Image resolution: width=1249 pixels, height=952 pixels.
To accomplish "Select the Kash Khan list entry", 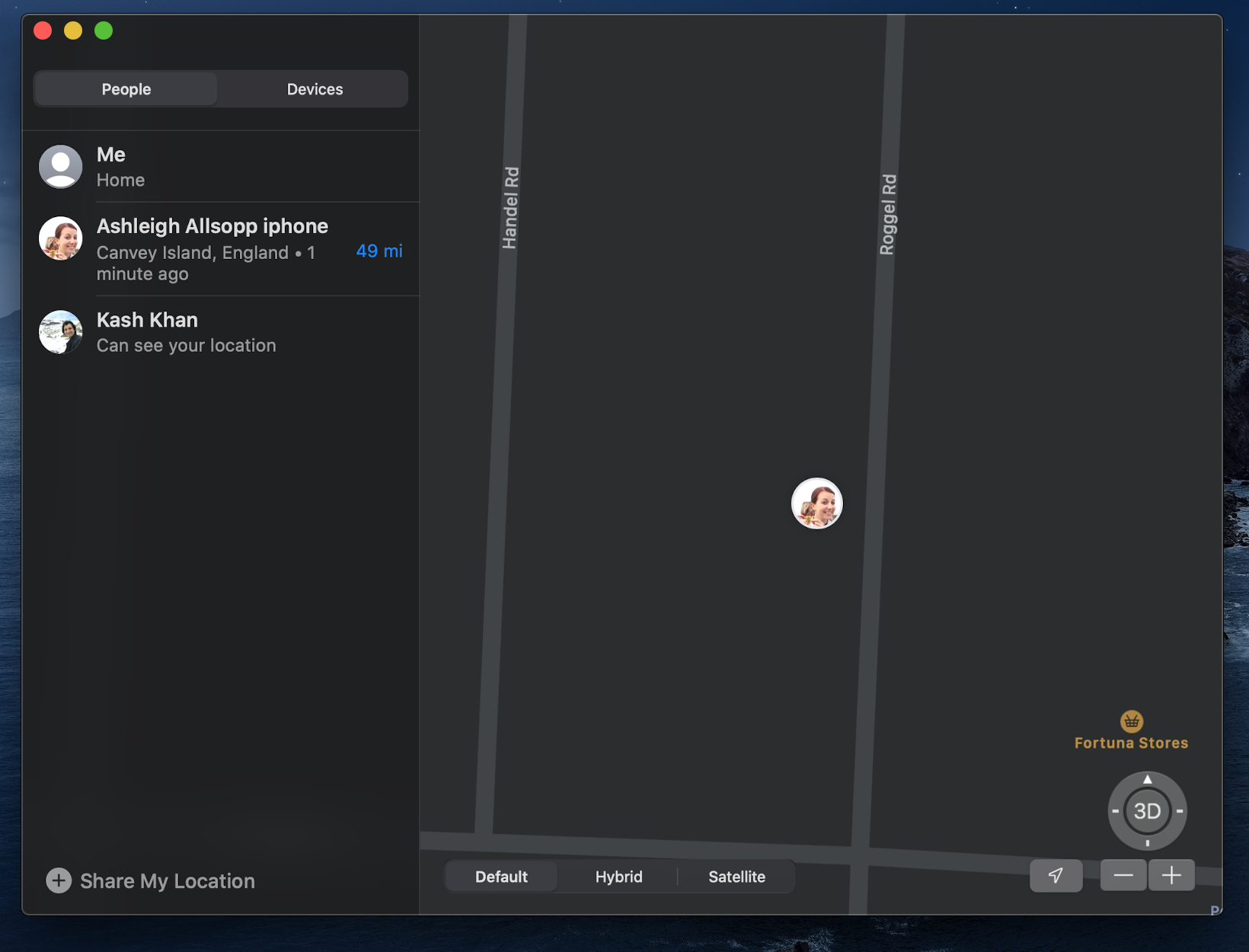I will click(x=221, y=332).
